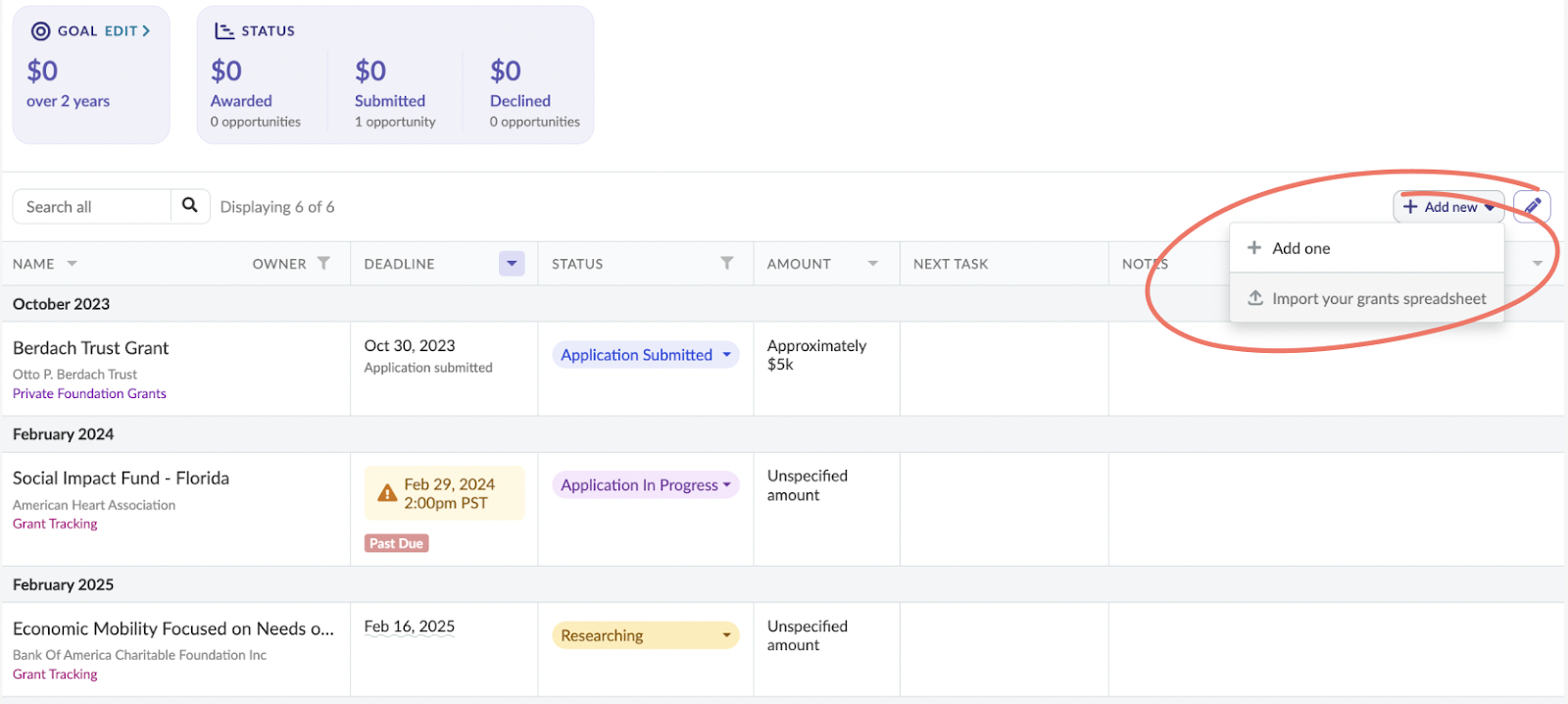Focus the Search all input field
The width and height of the screenshot is (1568, 704).
(x=91, y=207)
